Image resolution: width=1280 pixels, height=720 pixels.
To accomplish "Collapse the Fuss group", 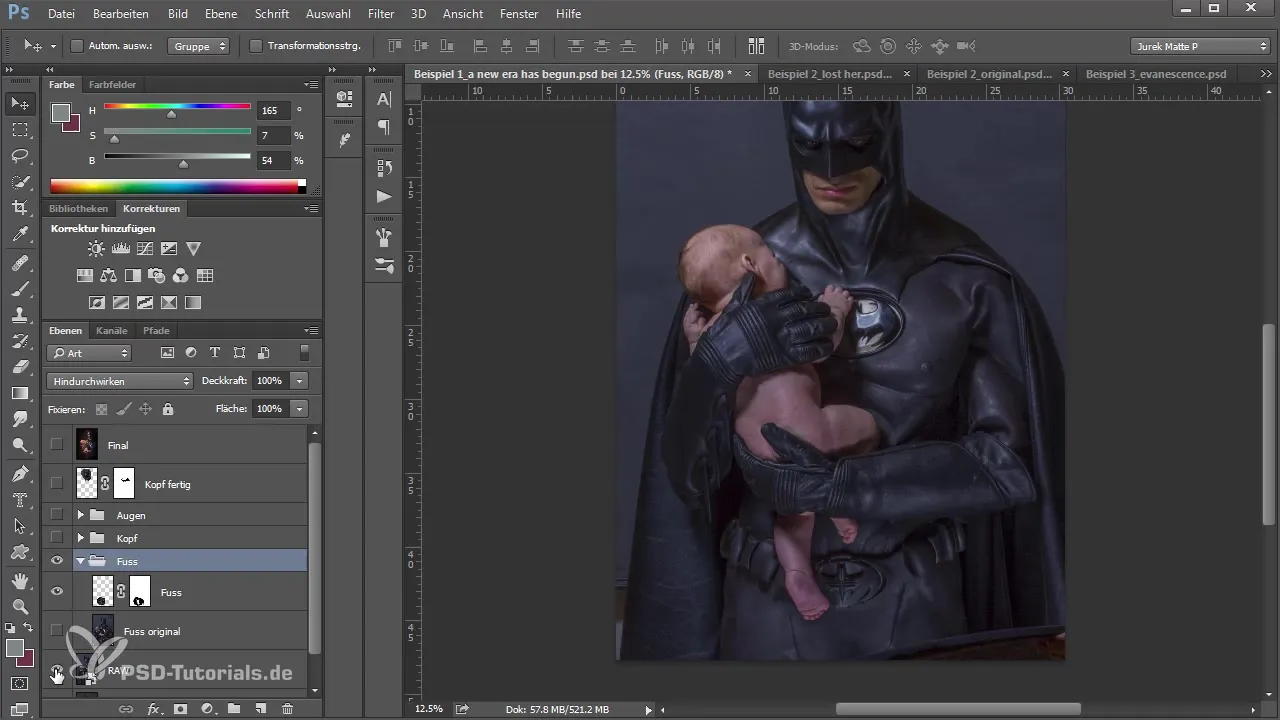I will 81,561.
